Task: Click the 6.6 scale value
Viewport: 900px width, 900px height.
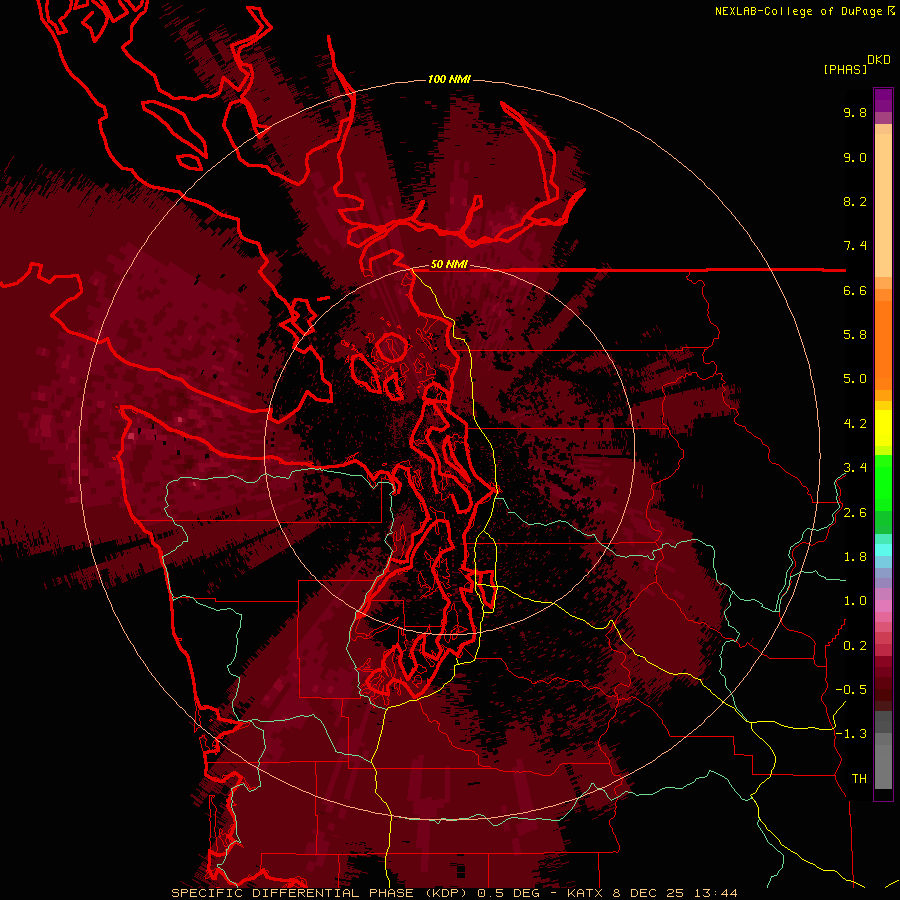Action: tap(855, 291)
